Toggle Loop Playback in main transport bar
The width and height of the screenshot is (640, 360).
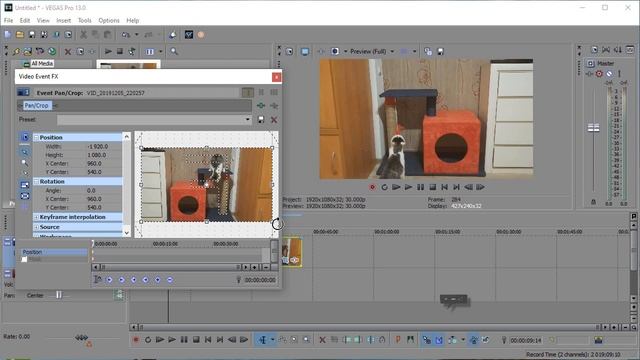[x=148, y=340]
